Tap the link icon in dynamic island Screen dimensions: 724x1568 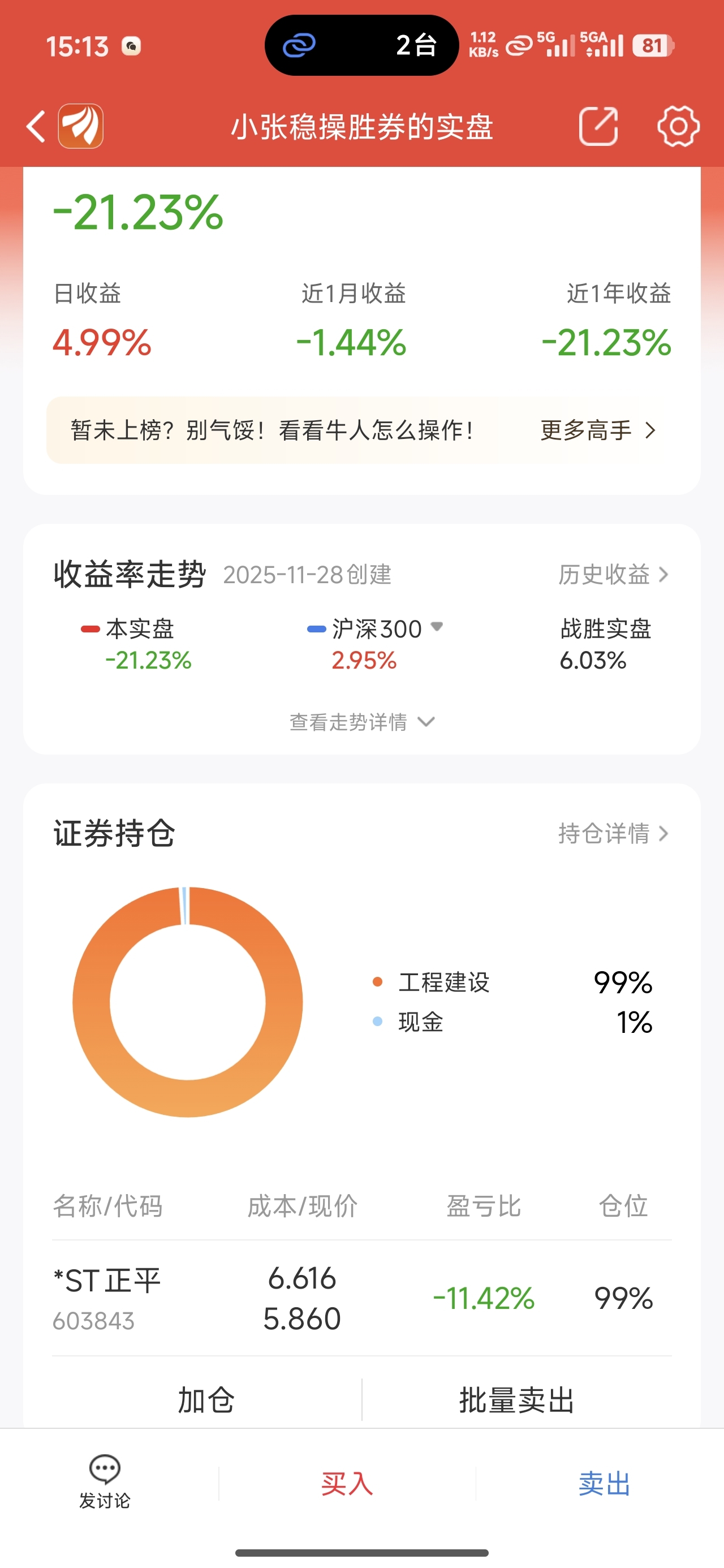click(x=300, y=45)
